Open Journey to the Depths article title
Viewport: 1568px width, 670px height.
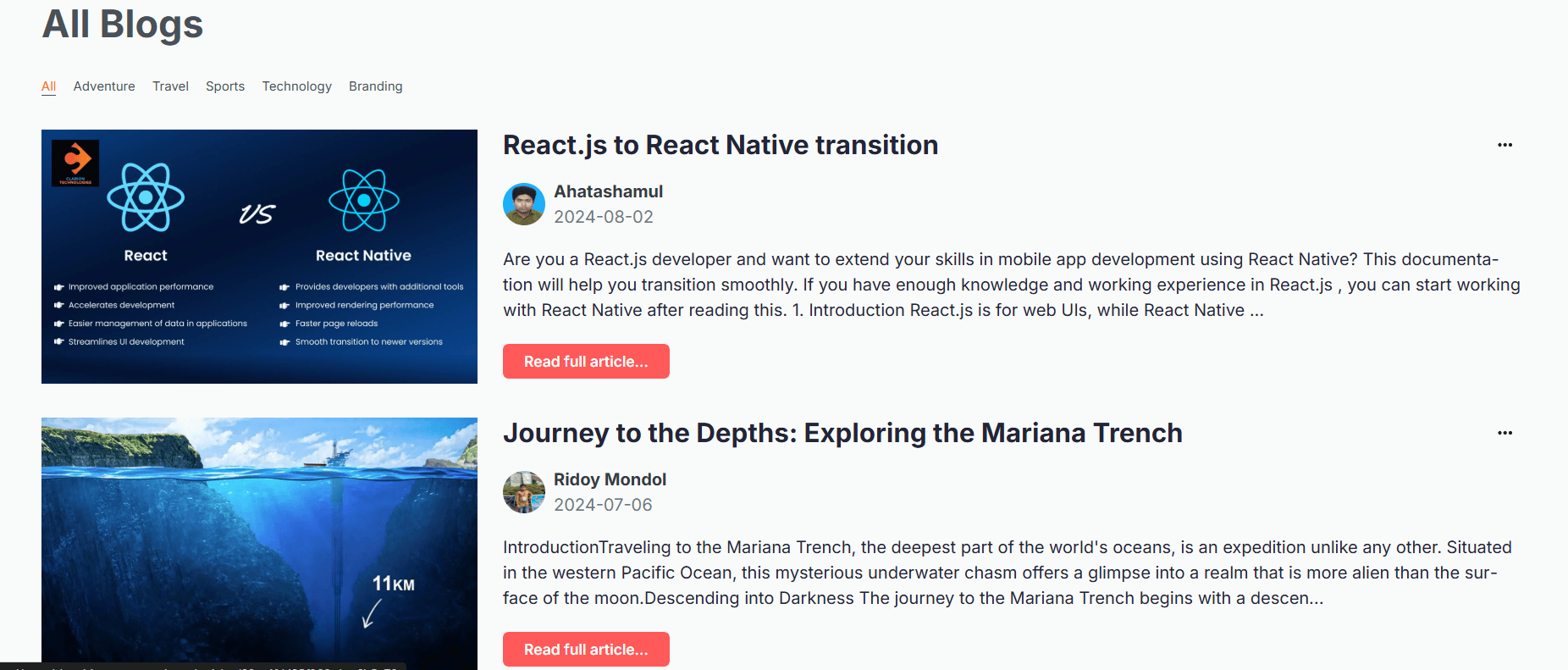click(842, 433)
